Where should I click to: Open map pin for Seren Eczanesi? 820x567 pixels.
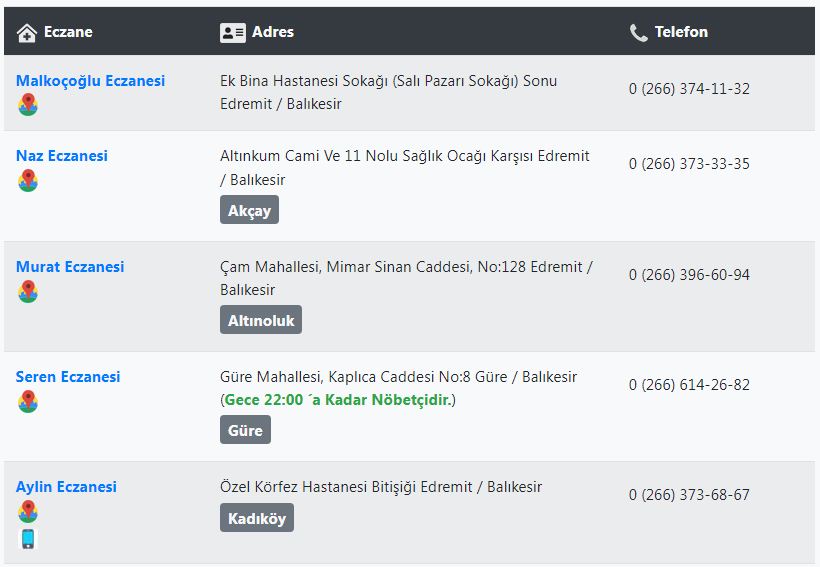[28, 401]
